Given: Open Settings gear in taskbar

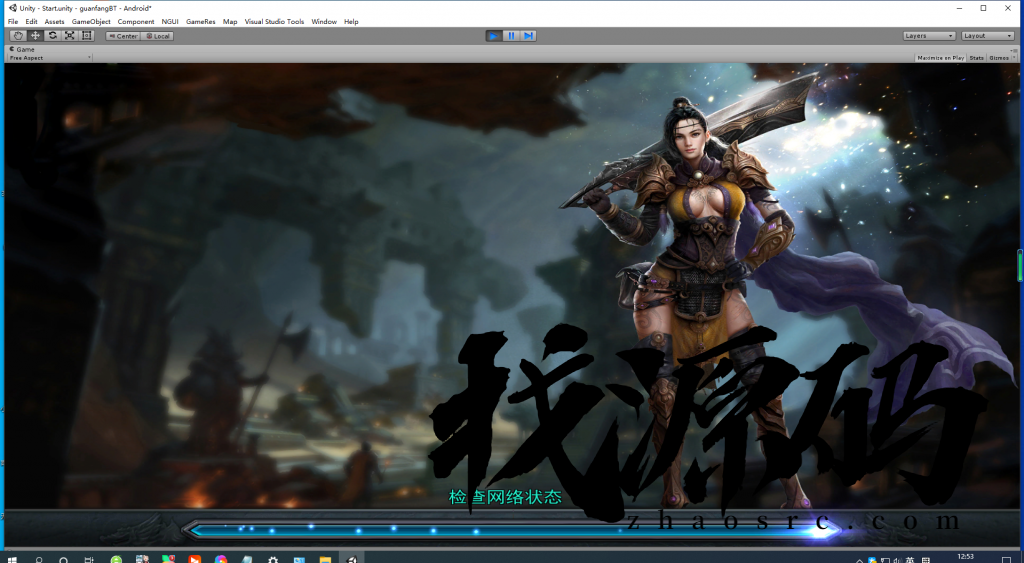Looking at the screenshot, I should point(273,560).
